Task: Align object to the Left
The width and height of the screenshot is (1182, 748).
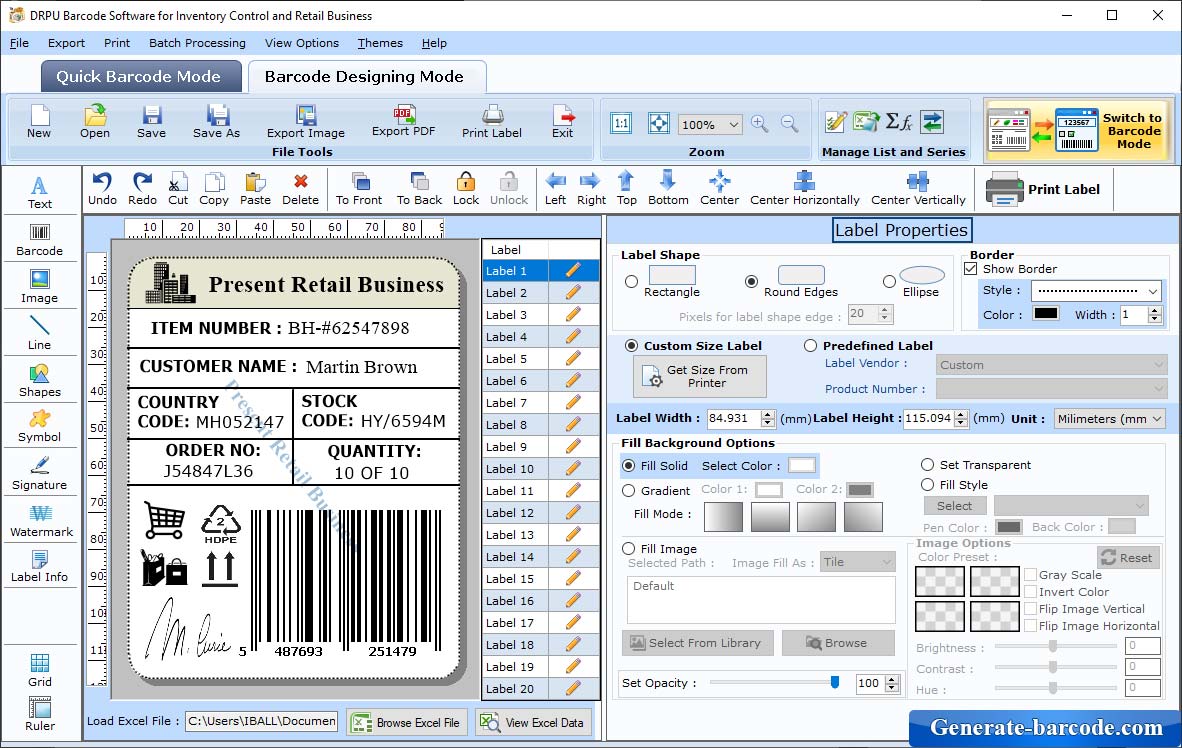Action: coord(556,189)
